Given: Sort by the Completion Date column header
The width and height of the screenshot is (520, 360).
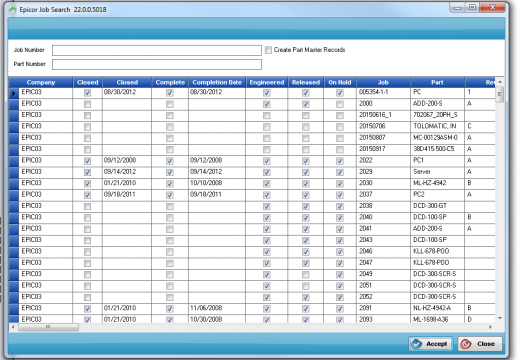Looking at the screenshot, I should tap(217, 82).
